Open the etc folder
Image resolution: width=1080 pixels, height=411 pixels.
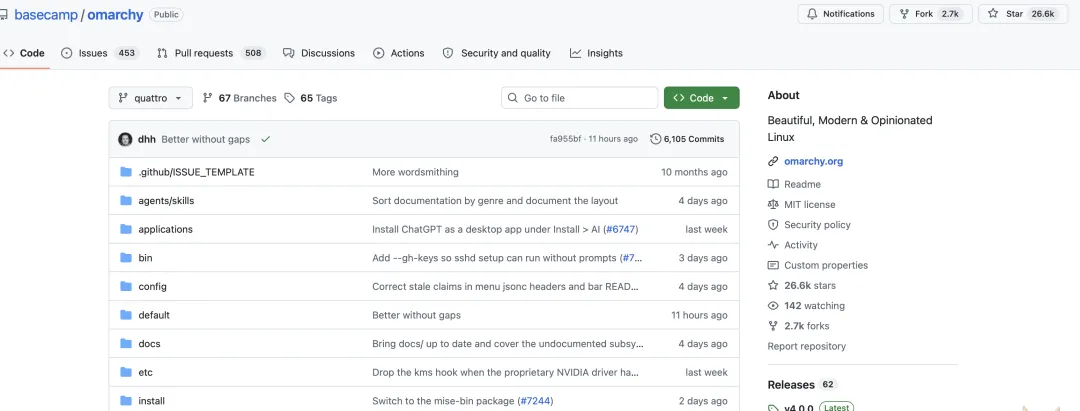145,372
